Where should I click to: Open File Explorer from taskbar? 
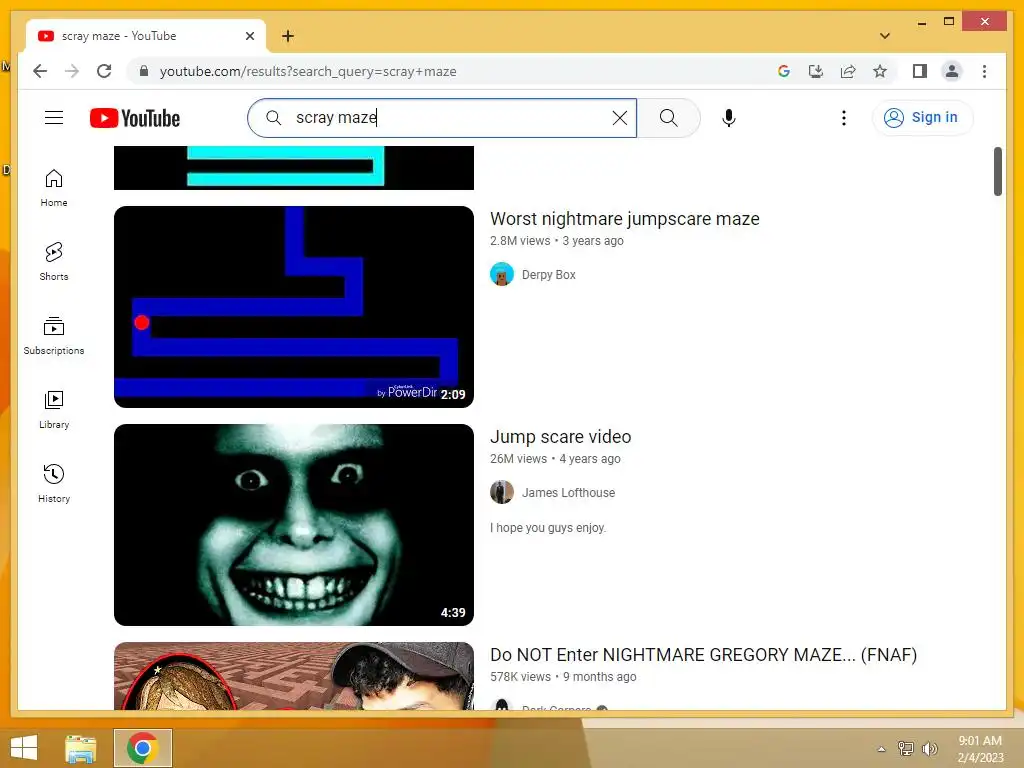[80, 748]
